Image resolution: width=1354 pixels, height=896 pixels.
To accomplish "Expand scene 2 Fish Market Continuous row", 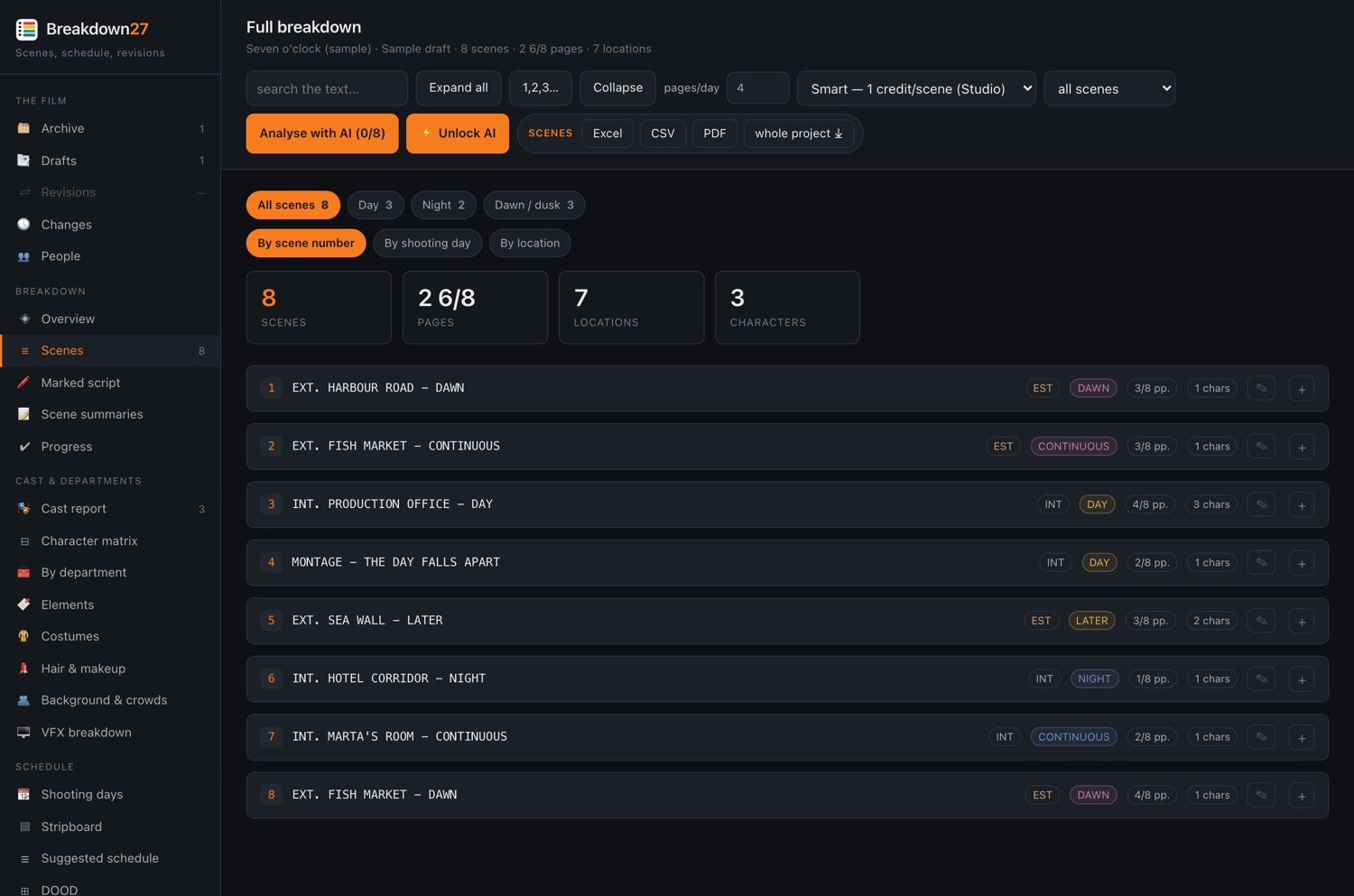I will 787,447.
